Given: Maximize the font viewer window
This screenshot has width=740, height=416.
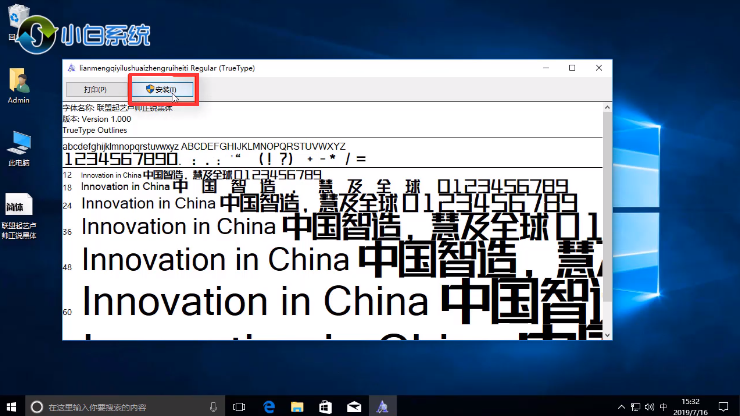Looking at the screenshot, I should (572, 68).
